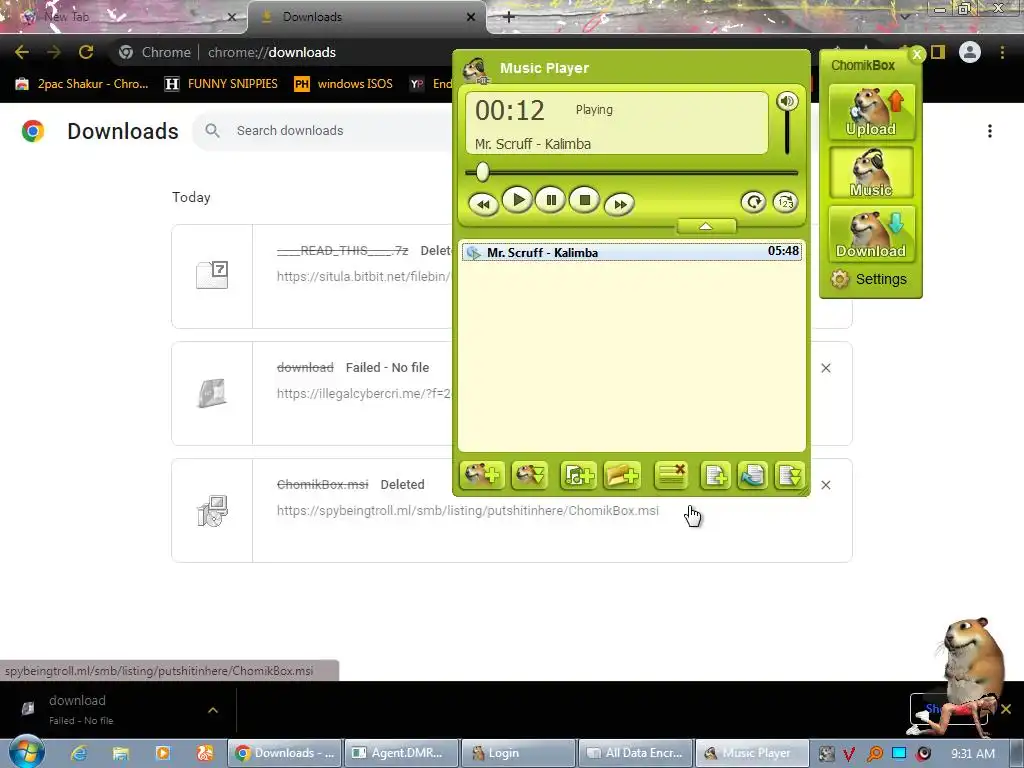1024x768 pixels.
Task: Switch to All Data Encr... taskbar window
Action: coord(634,753)
